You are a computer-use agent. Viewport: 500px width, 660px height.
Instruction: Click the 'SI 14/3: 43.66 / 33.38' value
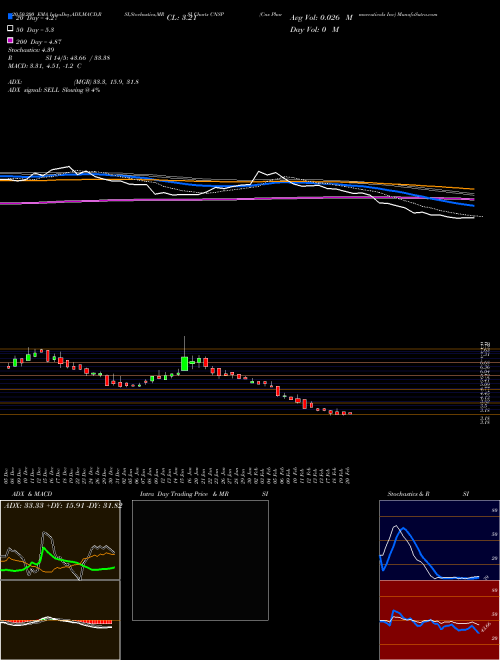click(x=78, y=58)
